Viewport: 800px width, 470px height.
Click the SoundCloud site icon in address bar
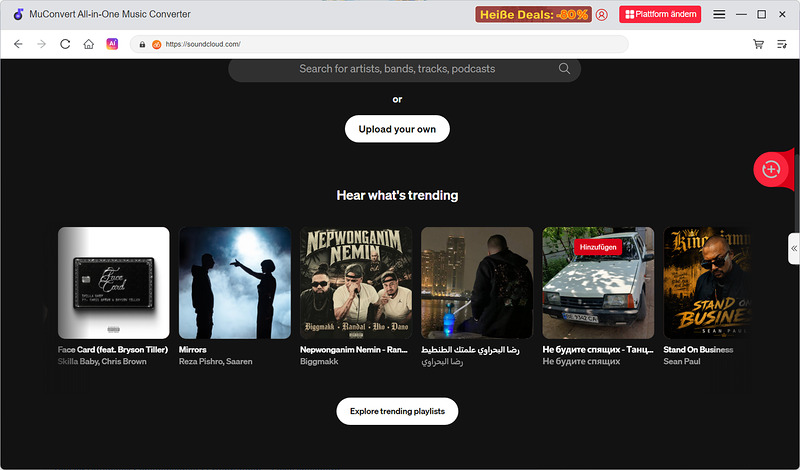[x=157, y=44]
